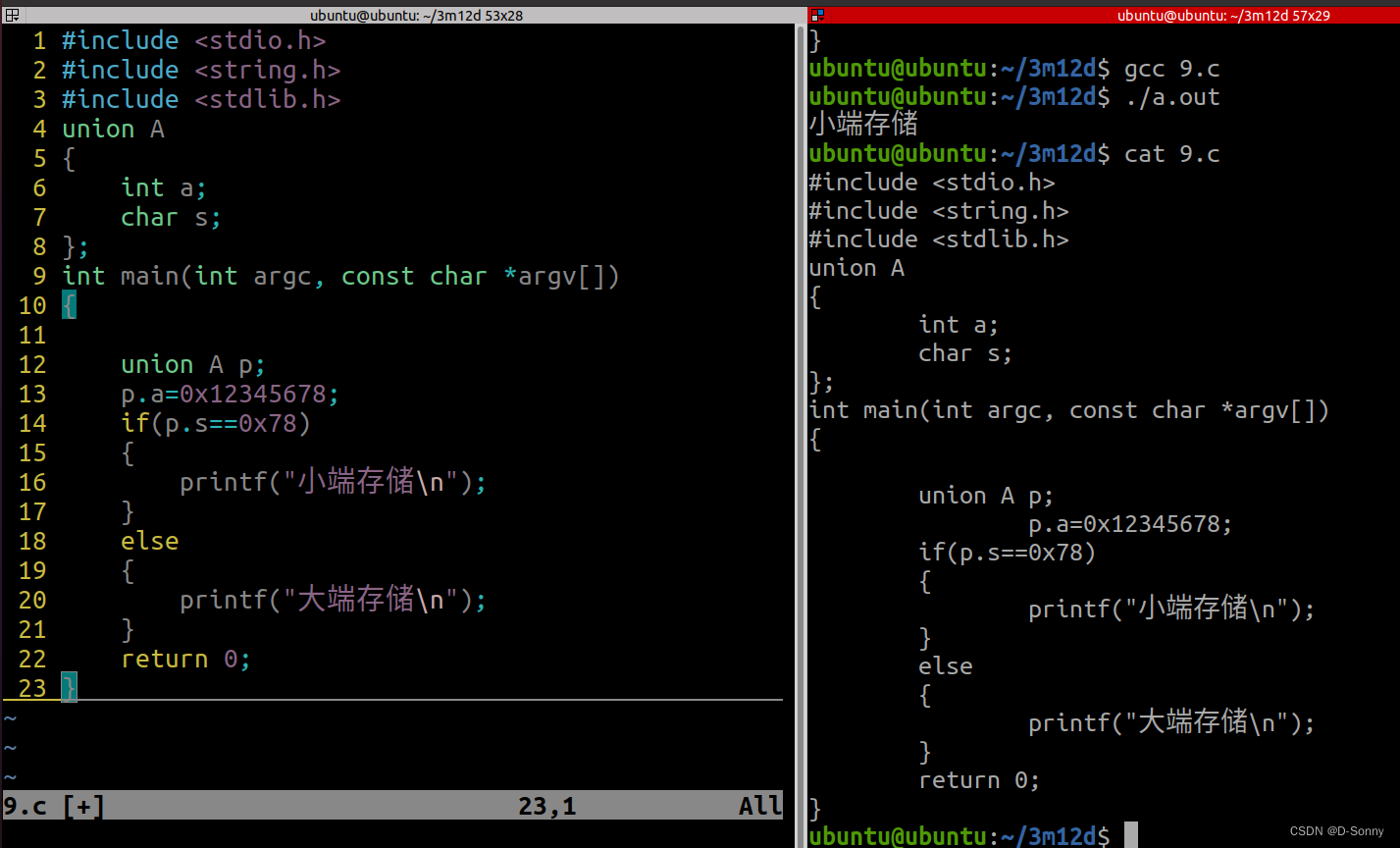The width and height of the screenshot is (1400, 848).
Task: Select the right pane red title bar showing 57x29
Action: (x=1104, y=15)
